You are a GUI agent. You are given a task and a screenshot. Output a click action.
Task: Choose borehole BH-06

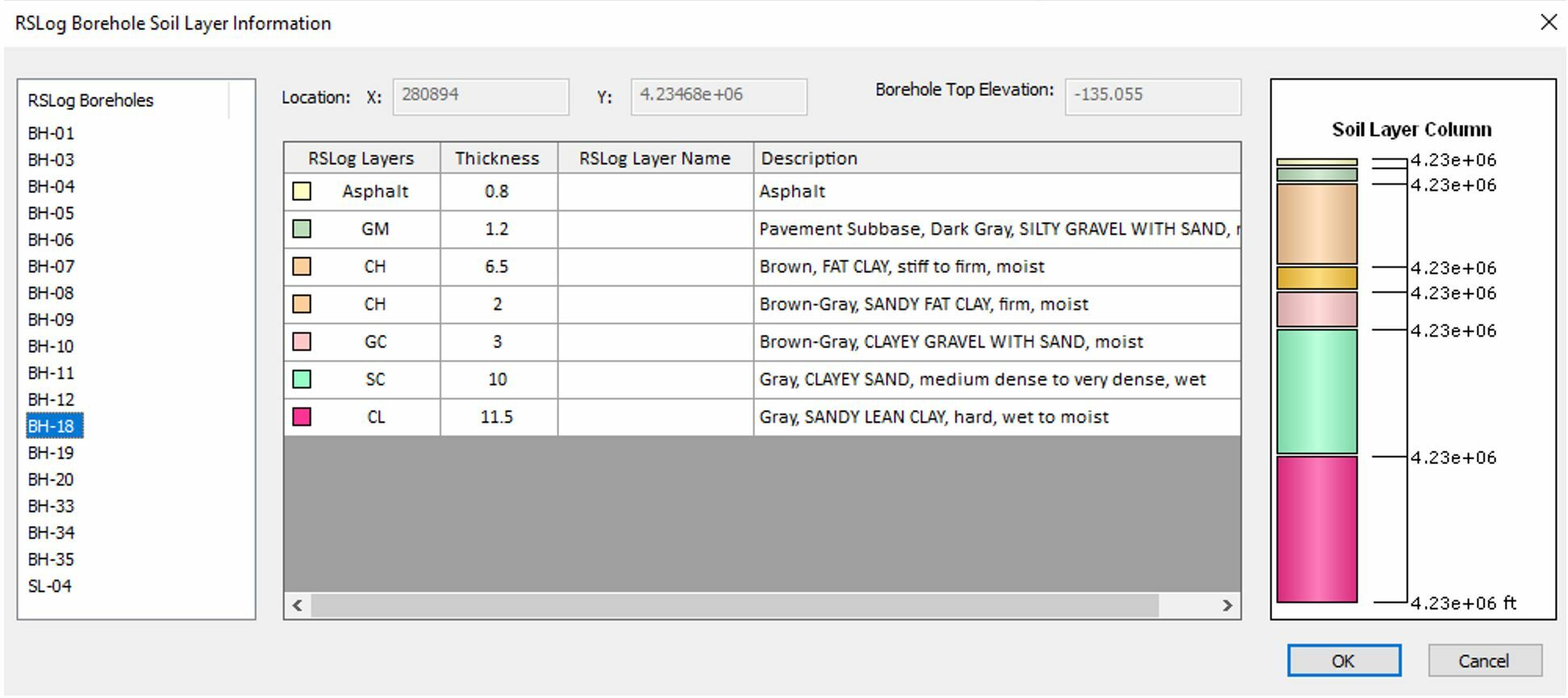[51, 240]
